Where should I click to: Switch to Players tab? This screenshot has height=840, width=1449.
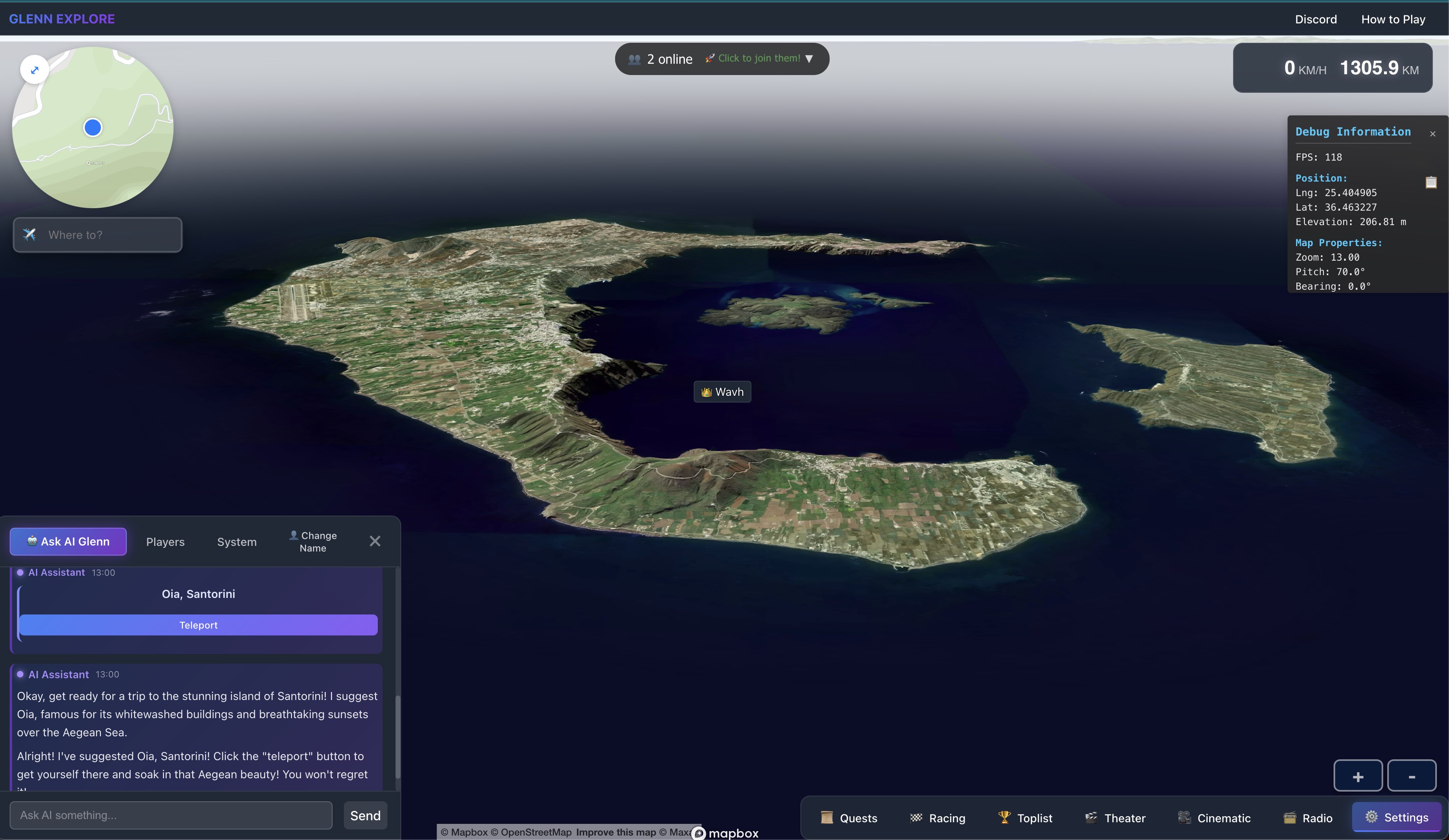pyautogui.click(x=165, y=541)
